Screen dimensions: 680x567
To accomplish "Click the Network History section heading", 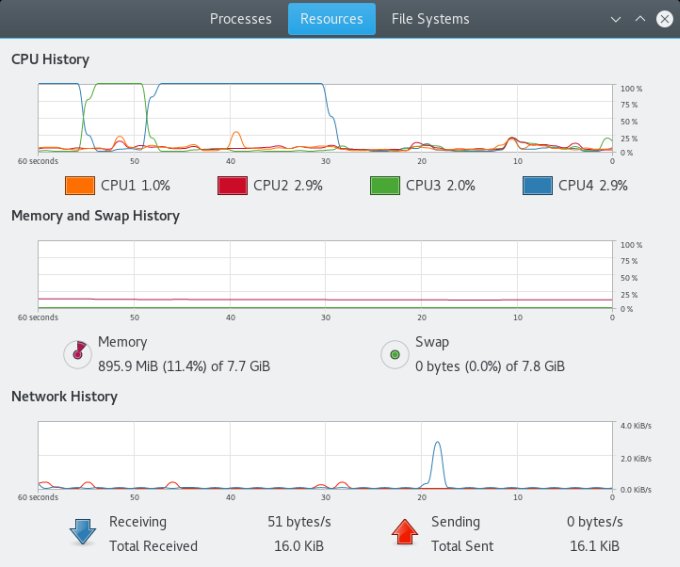I will tap(64, 396).
